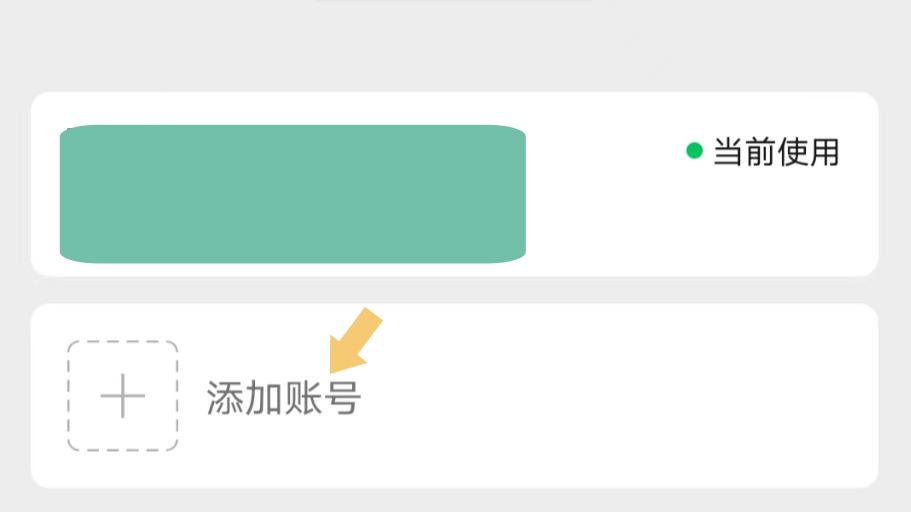Viewport: 911px width, 512px height.
Task: Click the grey gap between the cards
Action: click(x=454, y=290)
